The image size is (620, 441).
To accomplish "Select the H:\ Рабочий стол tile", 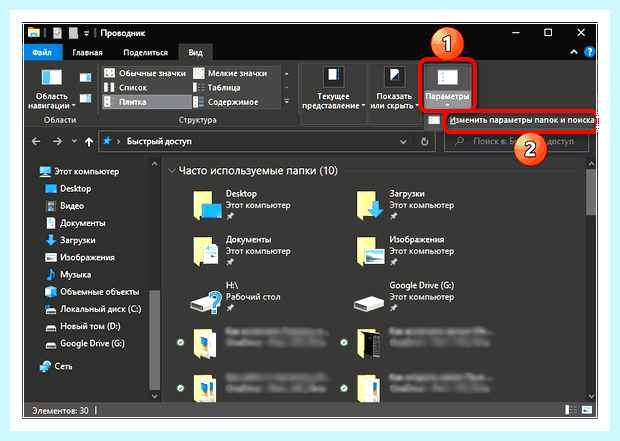I will click(236, 296).
